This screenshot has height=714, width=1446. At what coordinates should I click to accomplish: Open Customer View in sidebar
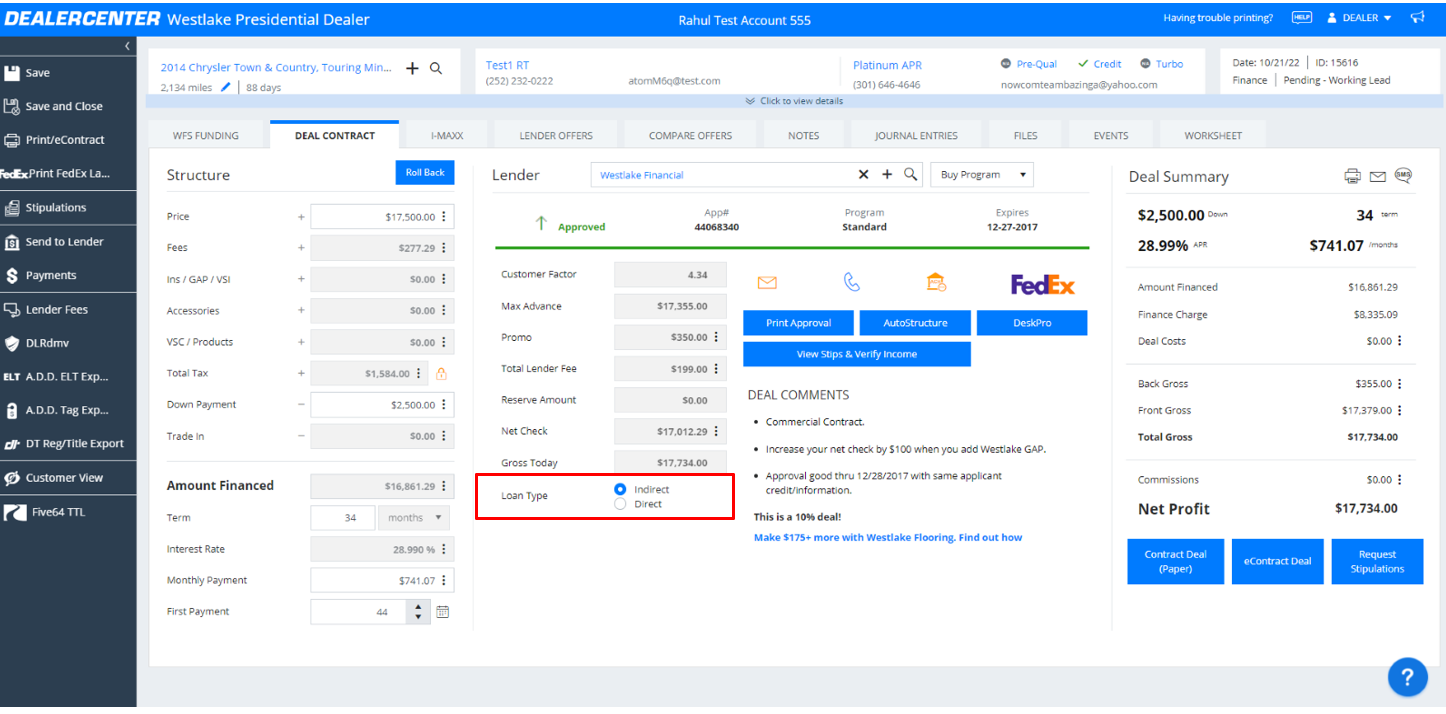[67, 478]
